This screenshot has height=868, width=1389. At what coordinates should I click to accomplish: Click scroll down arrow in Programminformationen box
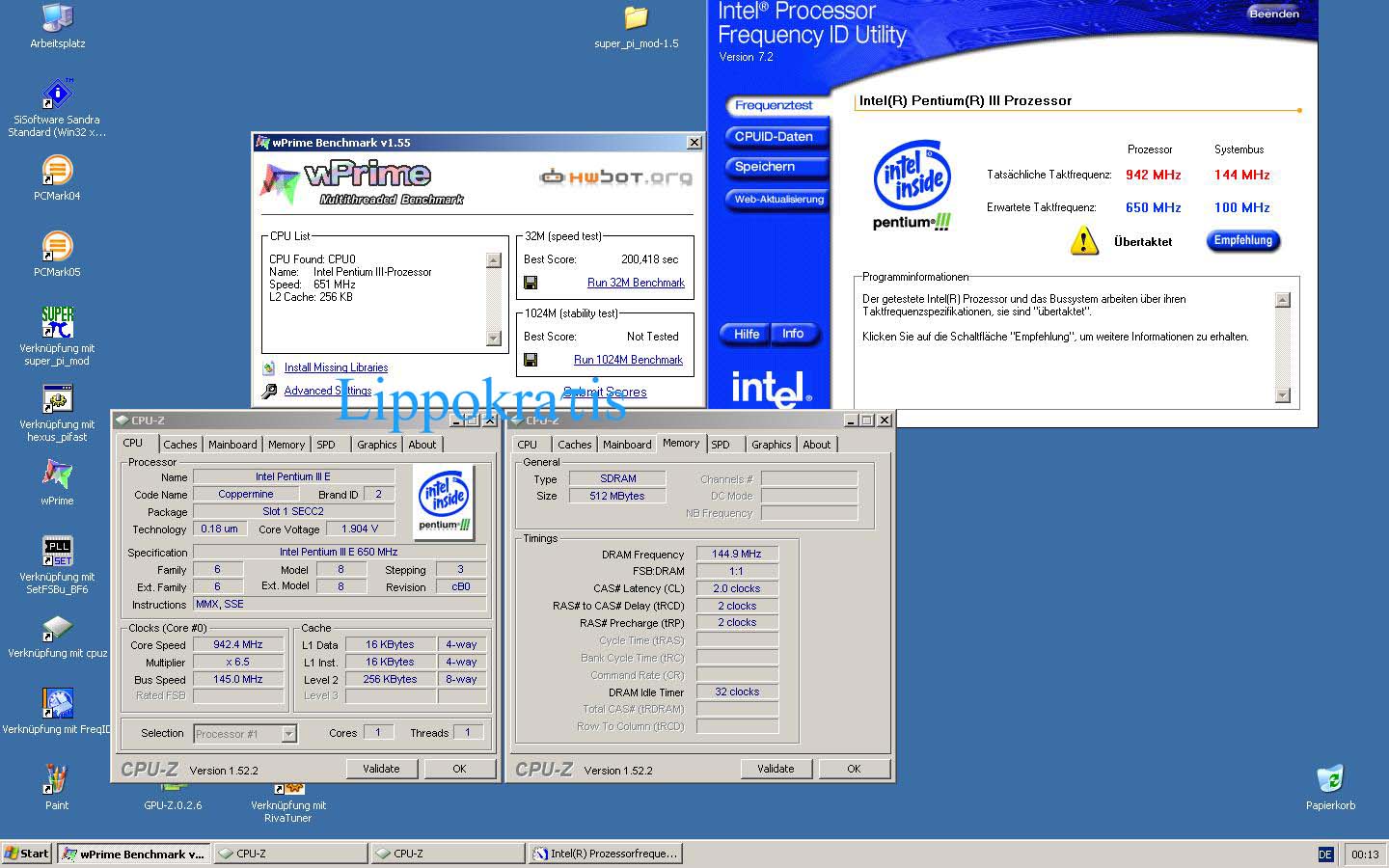click(x=1282, y=395)
